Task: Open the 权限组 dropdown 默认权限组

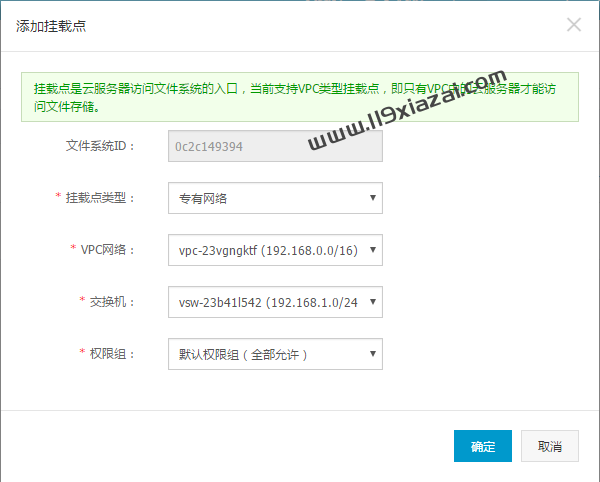Action: (x=275, y=354)
